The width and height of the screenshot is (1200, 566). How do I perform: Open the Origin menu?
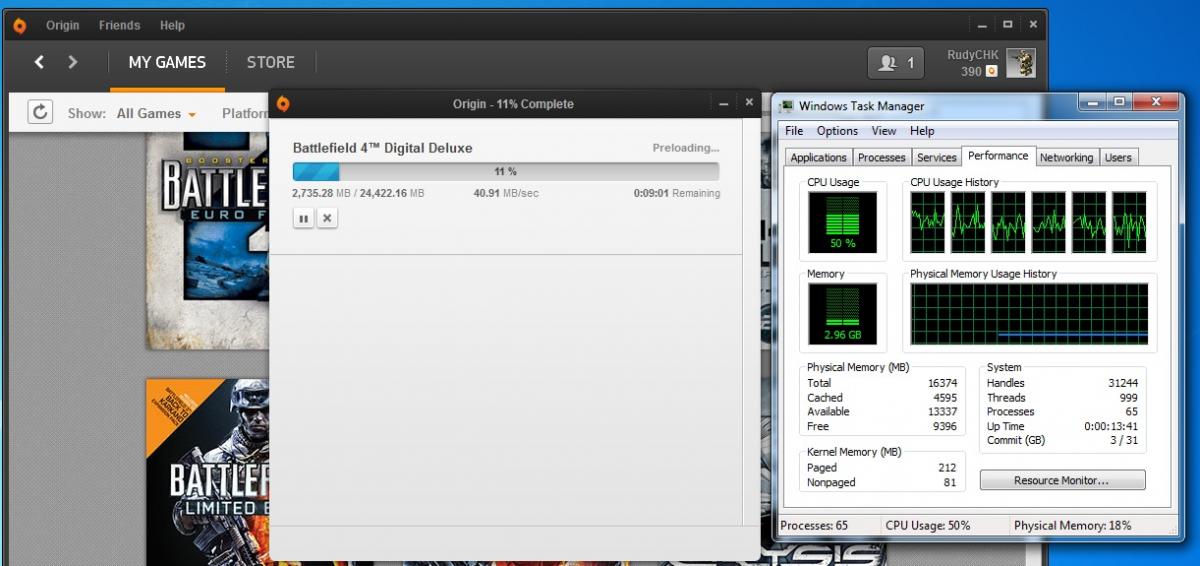(x=63, y=25)
